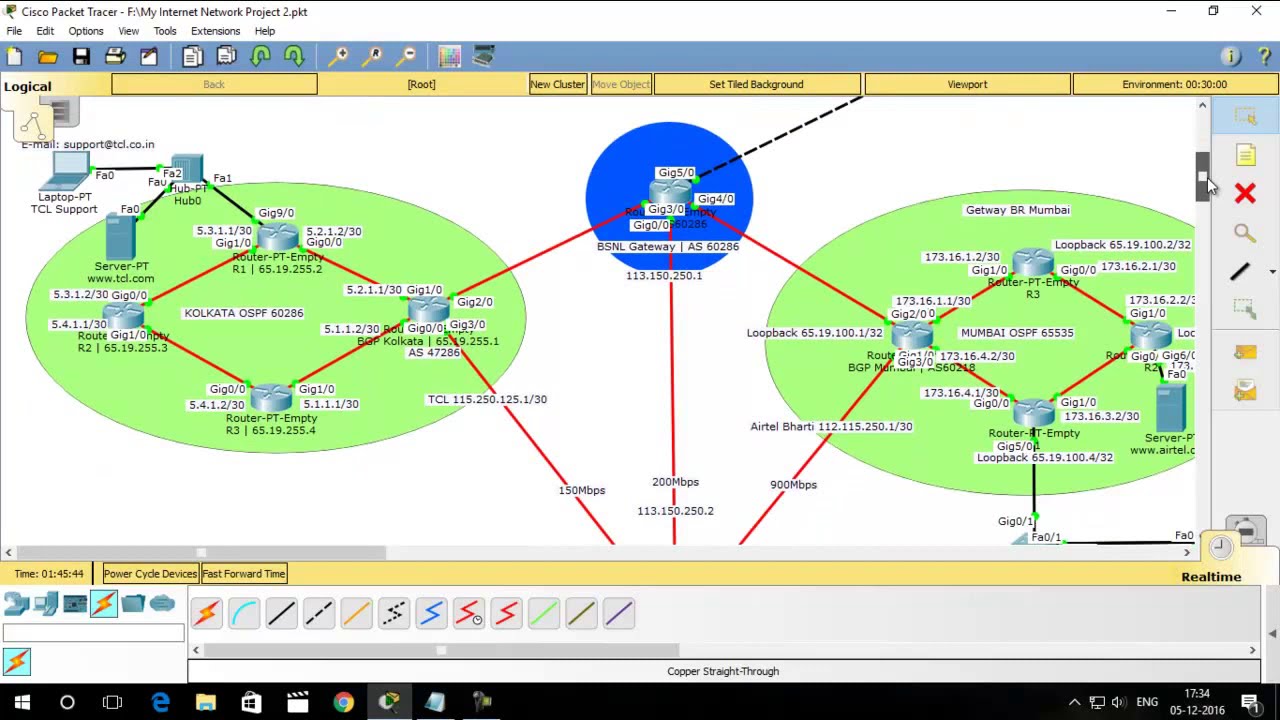Pick the red Serial DCE cable with clock
Screen dimensions: 1280x720
tap(469, 613)
